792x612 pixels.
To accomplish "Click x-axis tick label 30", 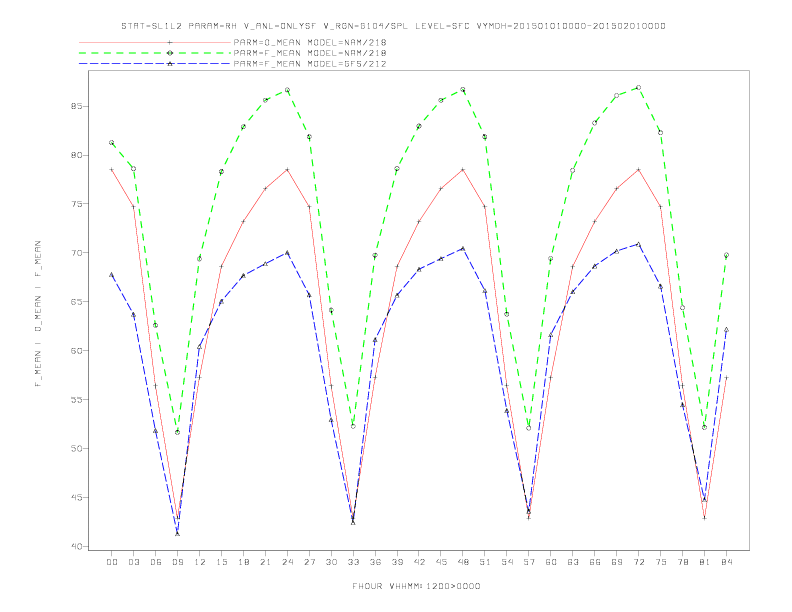I will 331,562.
